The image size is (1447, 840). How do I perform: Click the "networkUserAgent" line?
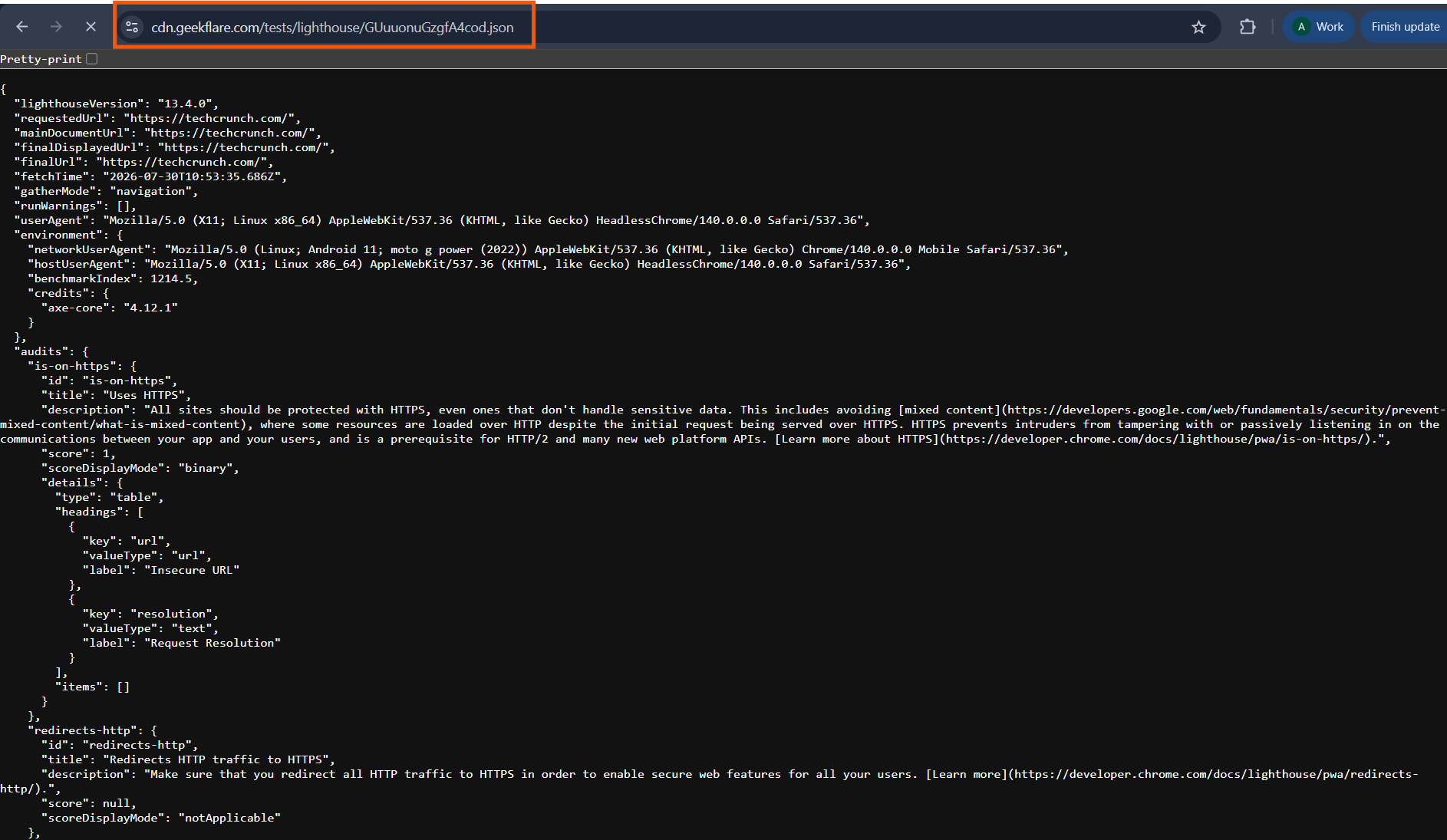click(x=548, y=249)
